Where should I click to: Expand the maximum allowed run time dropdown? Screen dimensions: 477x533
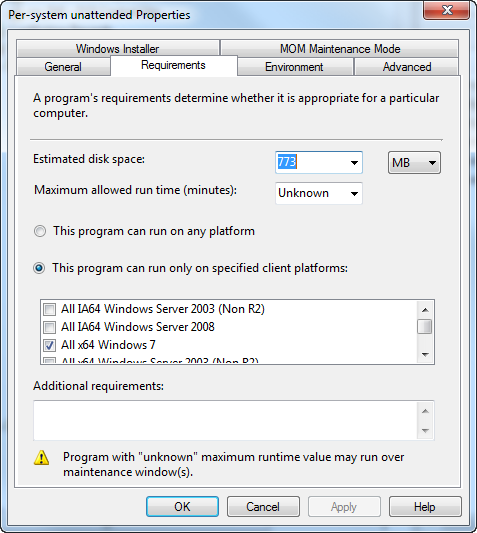pyautogui.click(x=354, y=194)
